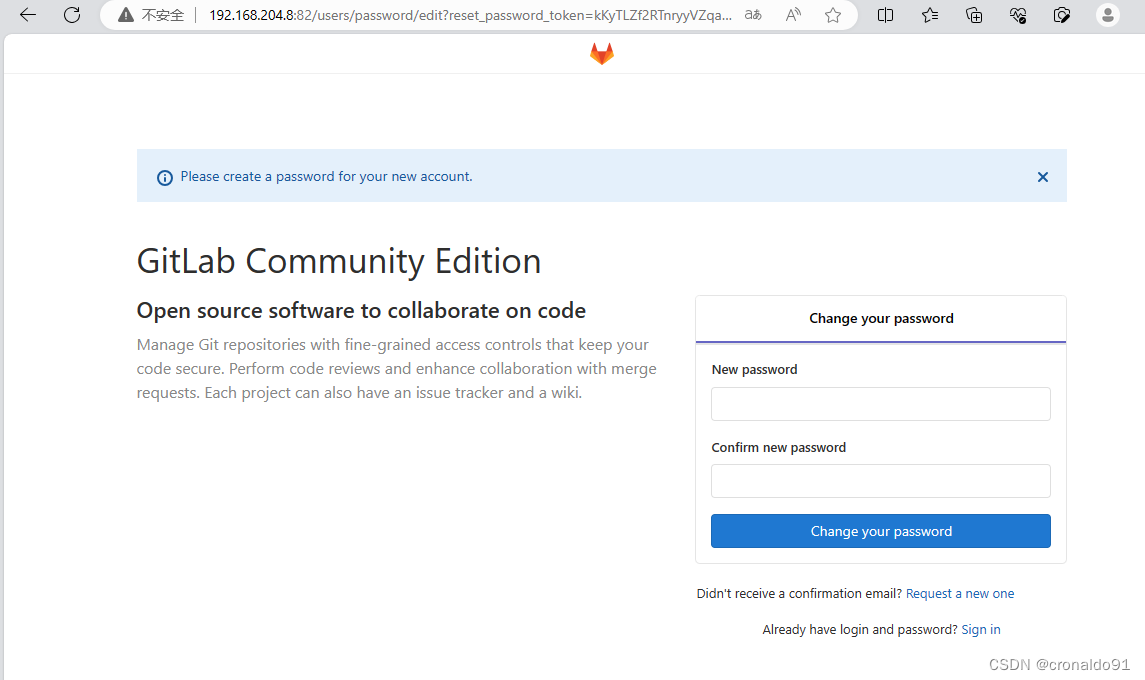The width and height of the screenshot is (1145, 680).
Task: Click the 'New password' label
Action: [x=754, y=370]
